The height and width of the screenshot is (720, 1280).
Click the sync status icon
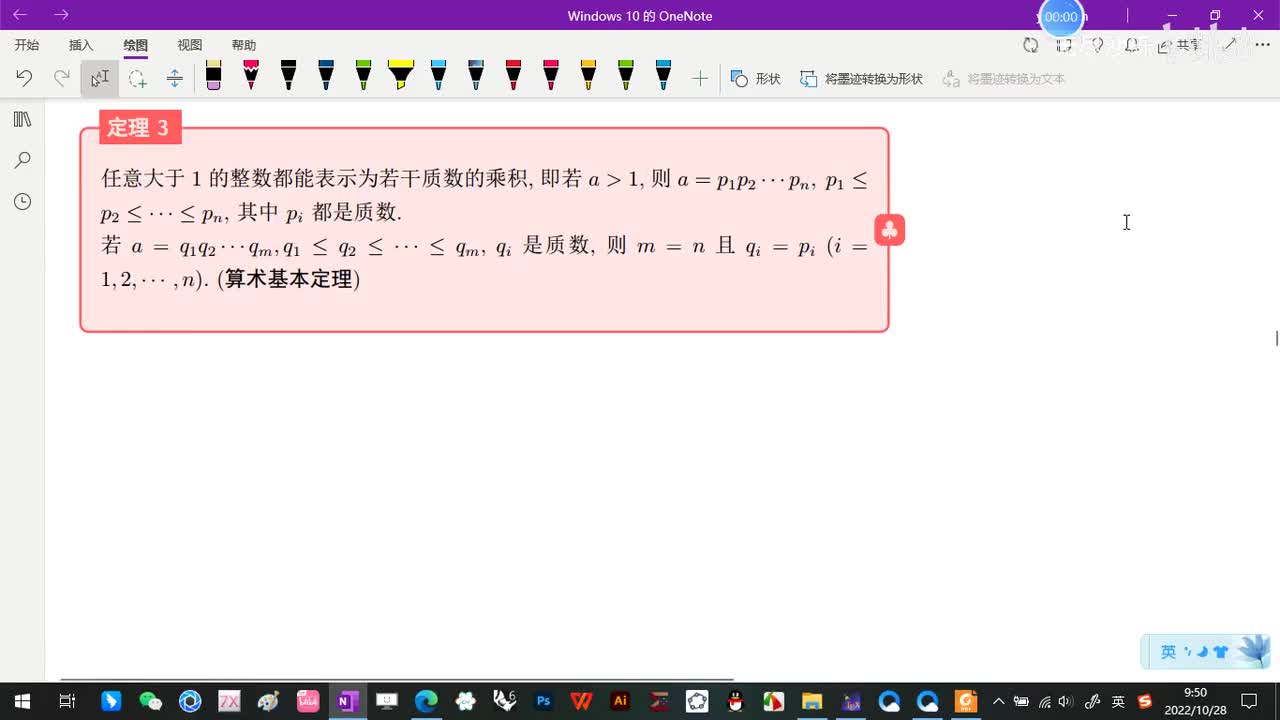(x=1030, y=45)
